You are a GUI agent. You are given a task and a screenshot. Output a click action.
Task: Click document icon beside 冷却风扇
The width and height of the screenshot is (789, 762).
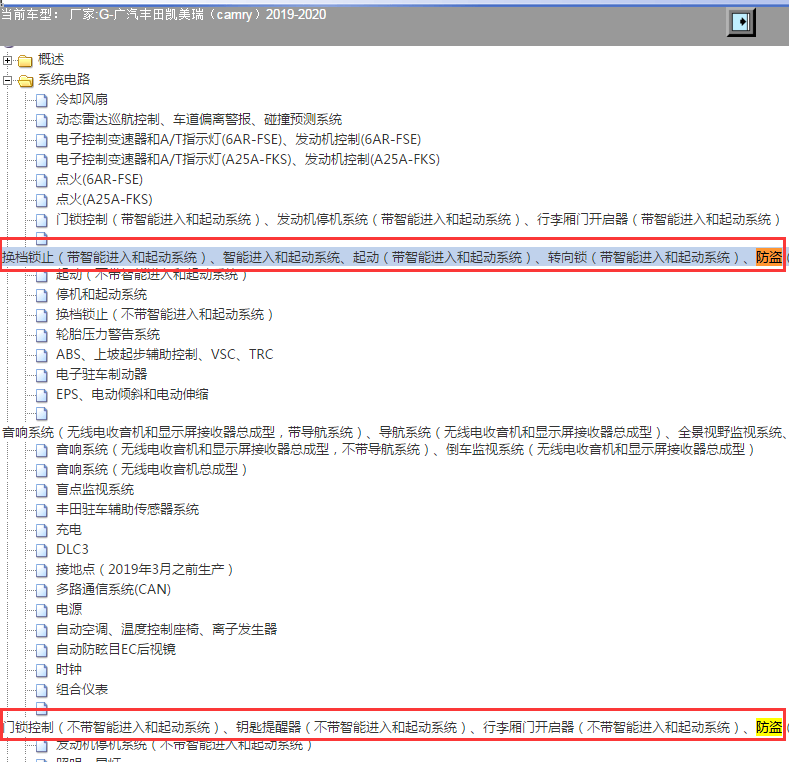coord(42,100)
